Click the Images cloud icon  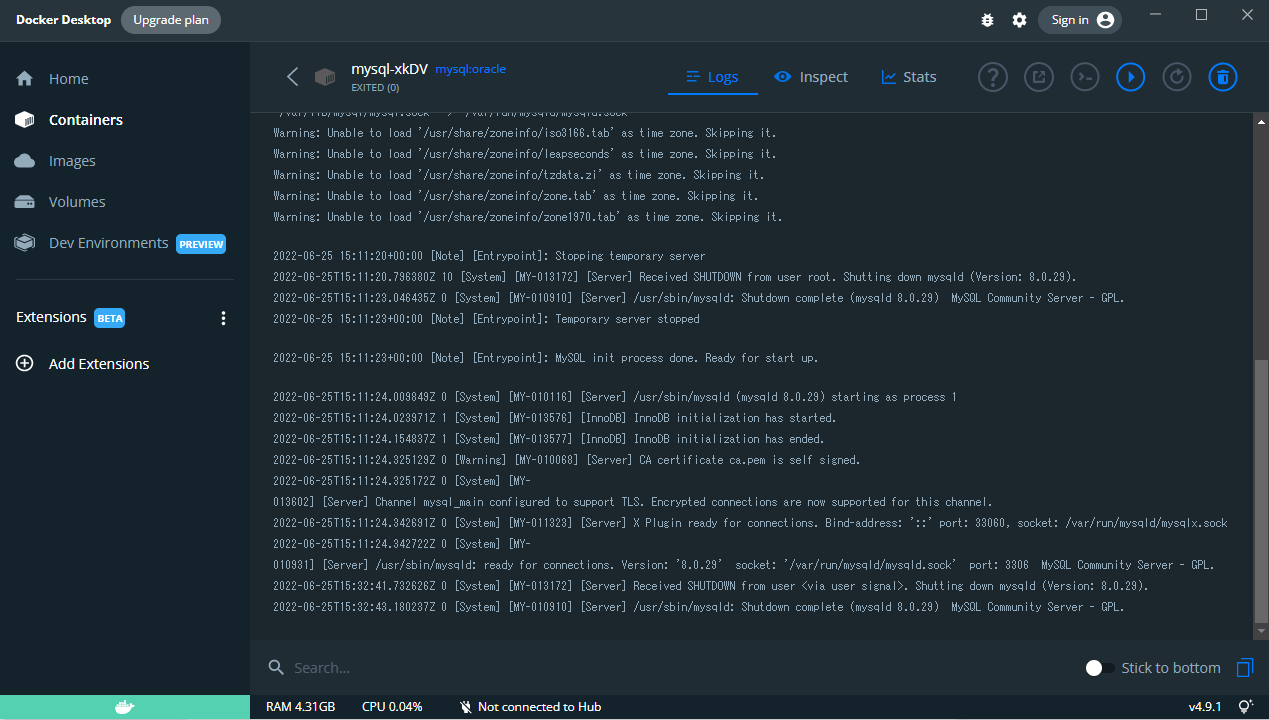point(25,161)
